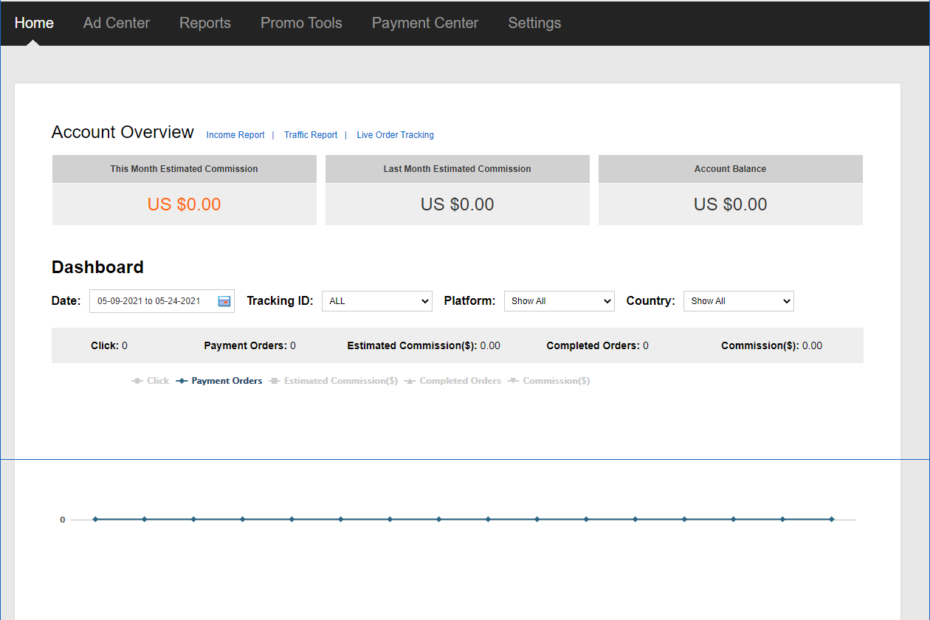930x620 pixels.
Task: Select the Click: 0 summary stat
Action: click(109, 345)
